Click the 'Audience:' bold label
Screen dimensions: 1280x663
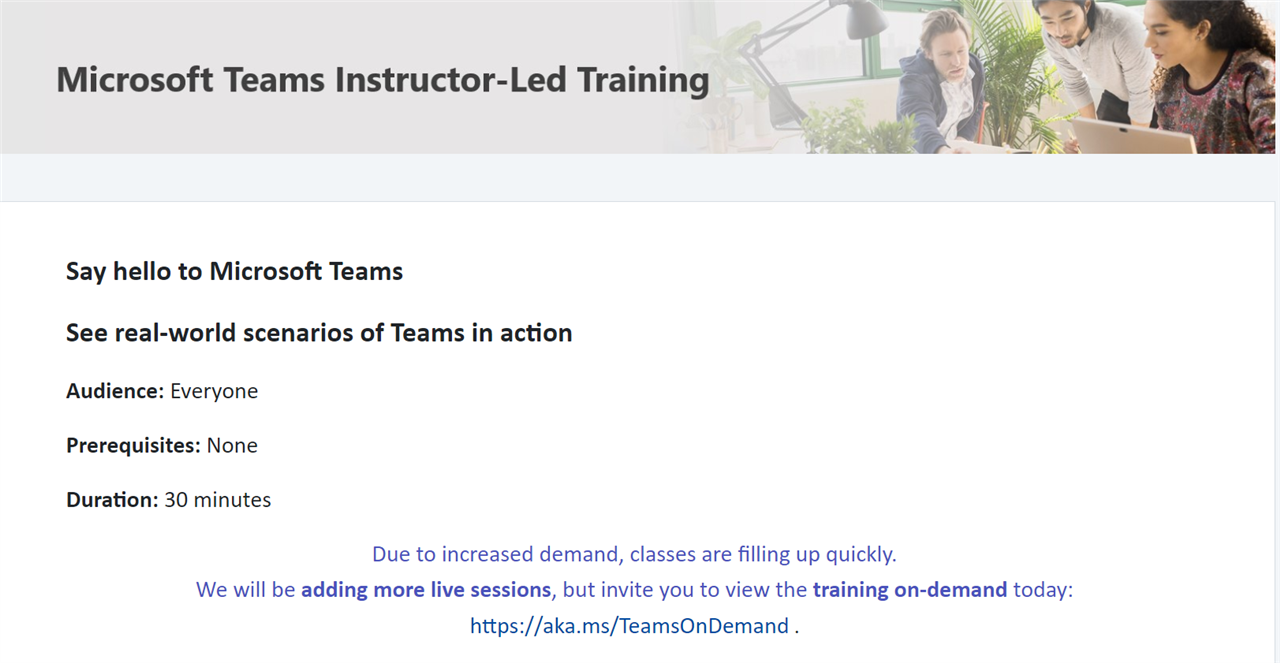coord(115,391)
